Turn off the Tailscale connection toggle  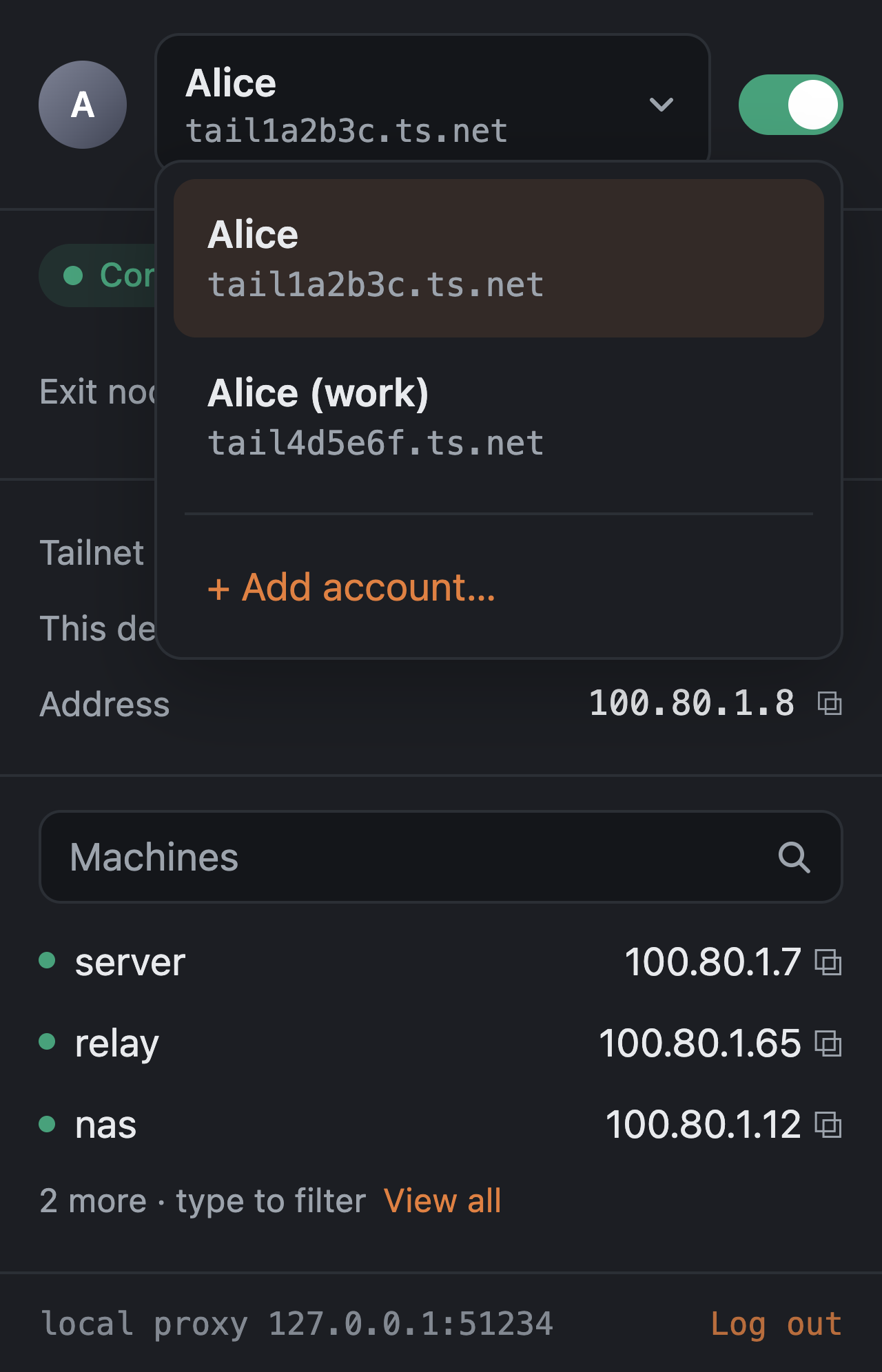click(791, 105)
